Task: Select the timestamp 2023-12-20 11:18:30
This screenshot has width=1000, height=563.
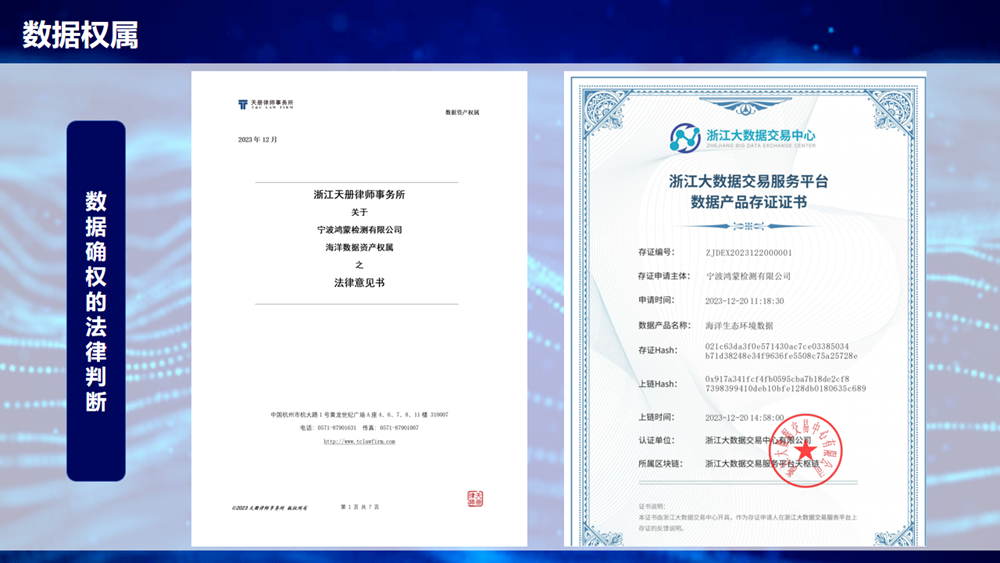Action: (744, 301)
